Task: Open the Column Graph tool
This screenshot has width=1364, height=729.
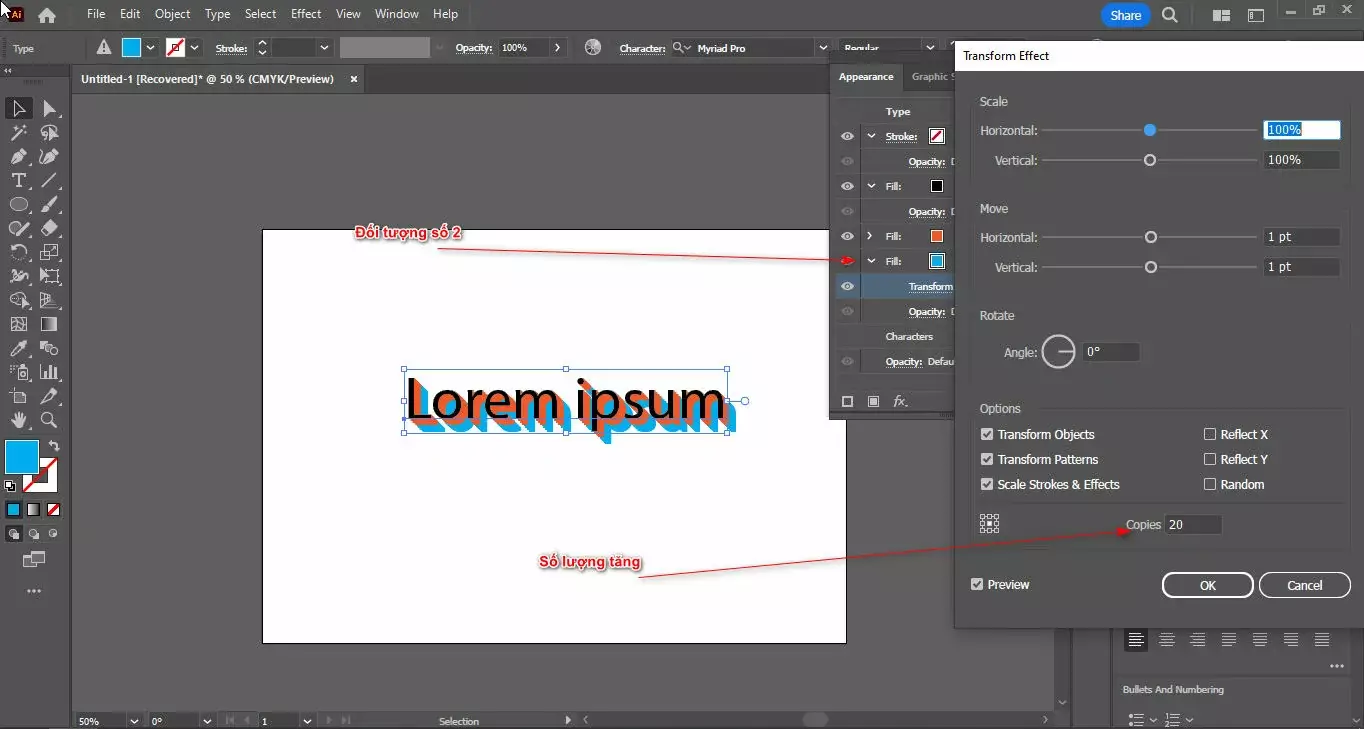Action: pos(50,372)
